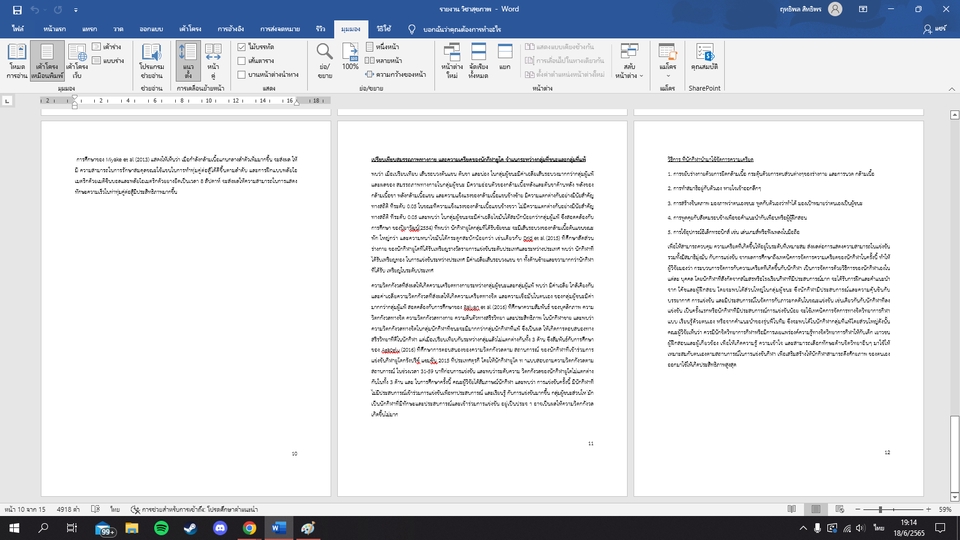Select Web Layout in status bar
960x540 pixels.
[839, 509]
